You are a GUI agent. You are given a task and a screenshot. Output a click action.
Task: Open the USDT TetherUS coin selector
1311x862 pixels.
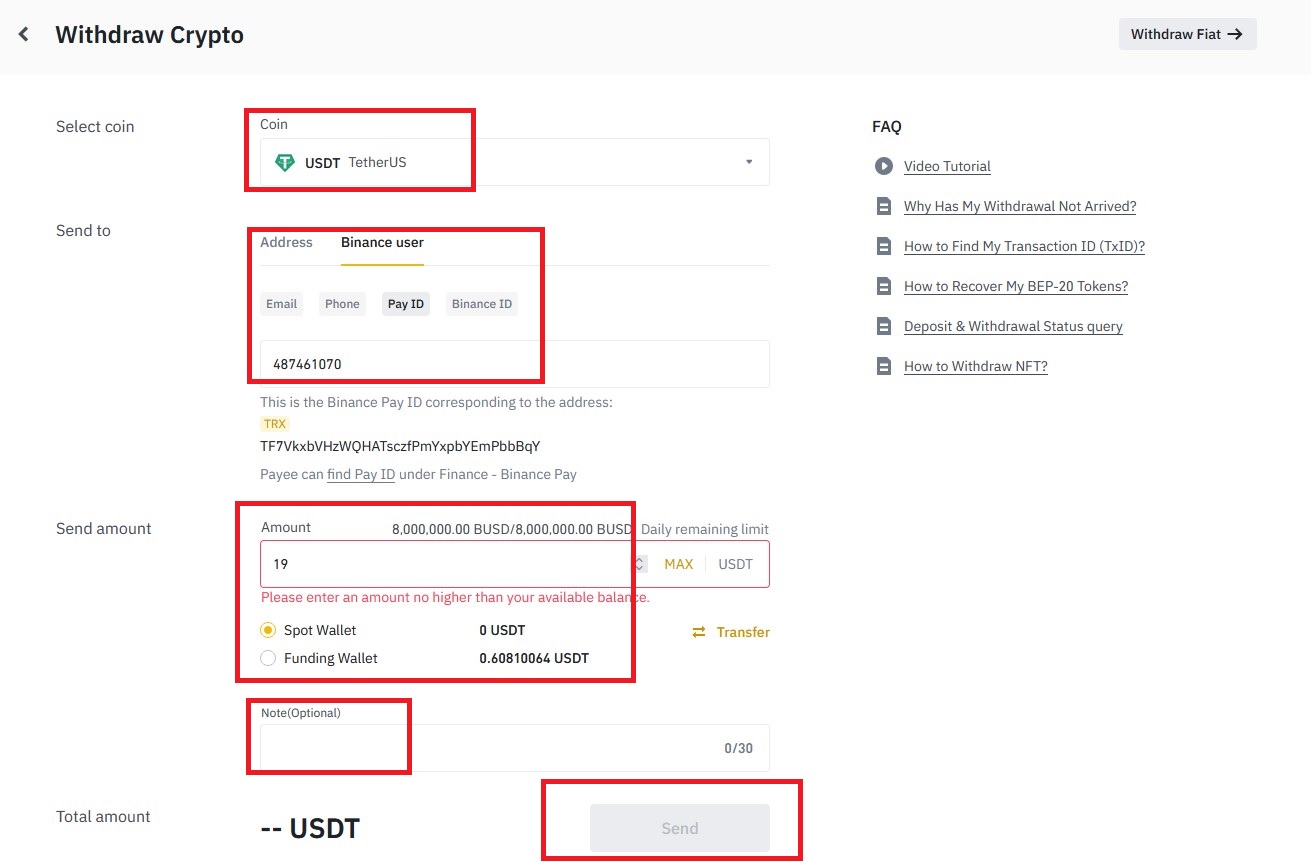tap(515, 162)
